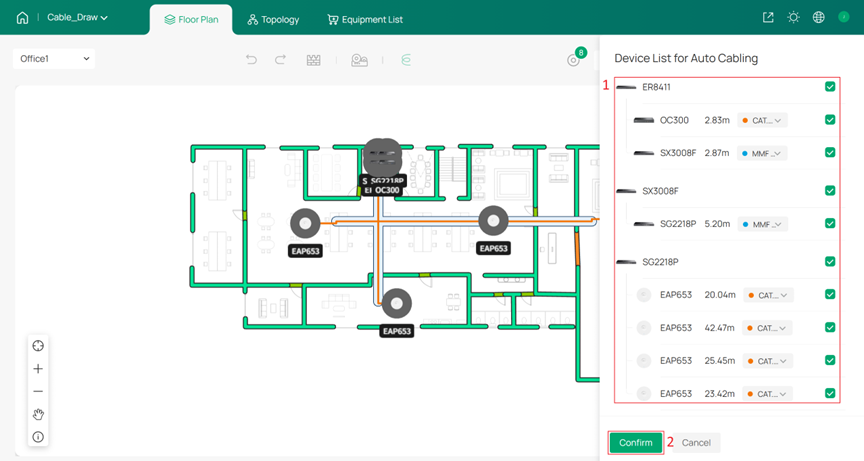Select the pan hand tool
This screenshot has height=461, width=864.
point(38,414)
